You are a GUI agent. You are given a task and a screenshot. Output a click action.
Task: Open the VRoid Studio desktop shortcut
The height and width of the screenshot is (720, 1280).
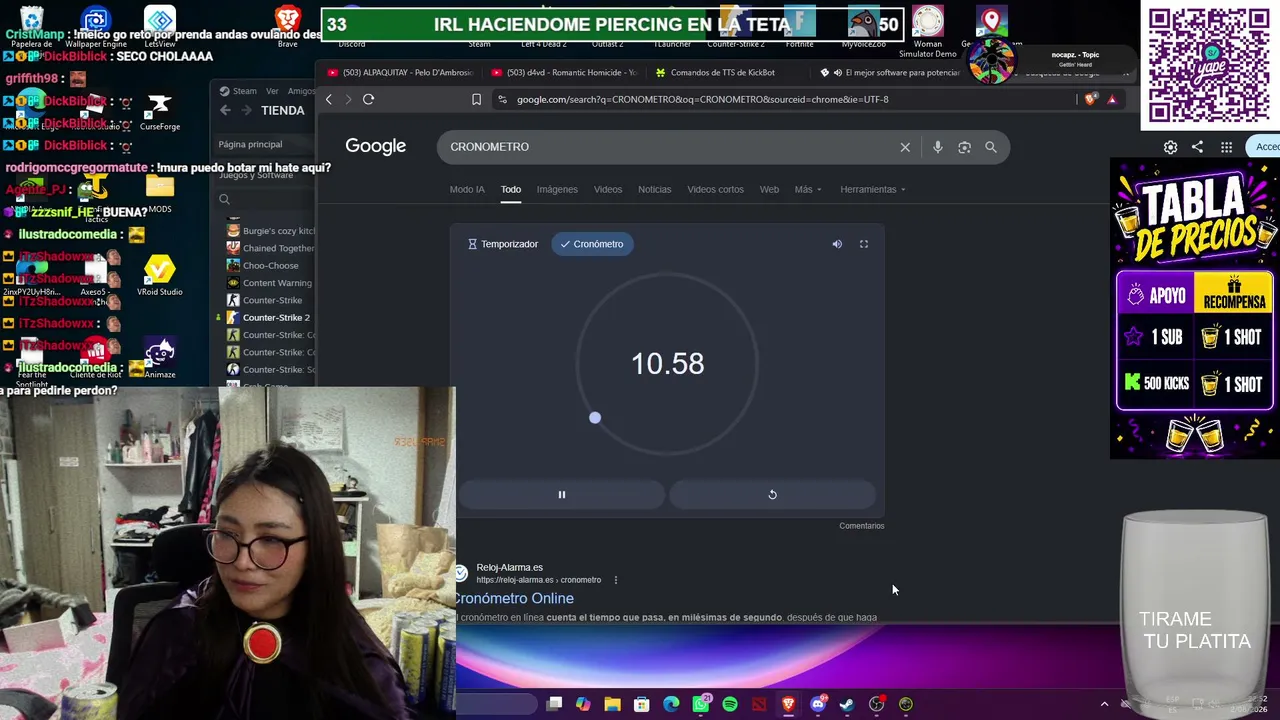point(160,276)
